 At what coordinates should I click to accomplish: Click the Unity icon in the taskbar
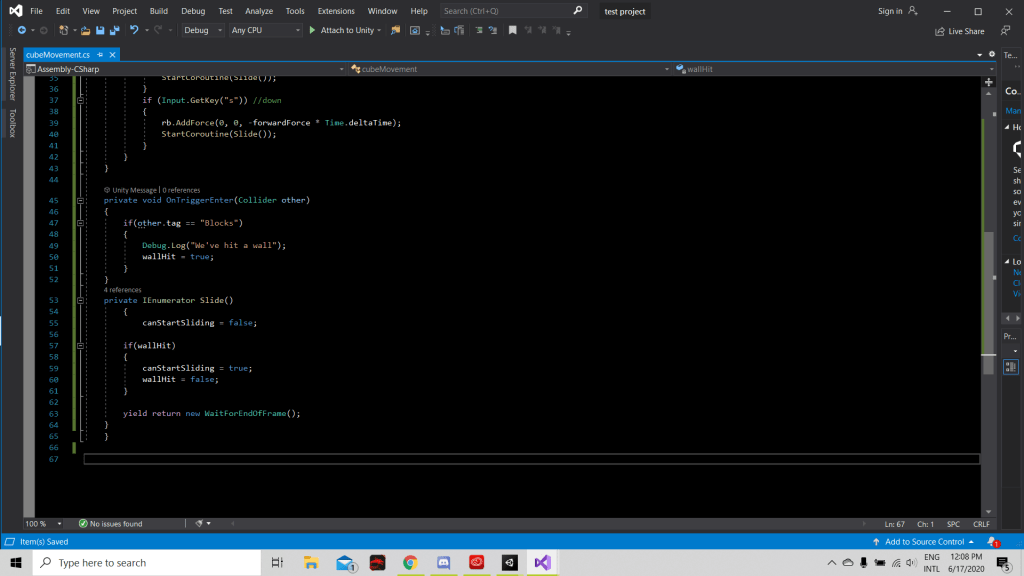click(x=508, y=563)
